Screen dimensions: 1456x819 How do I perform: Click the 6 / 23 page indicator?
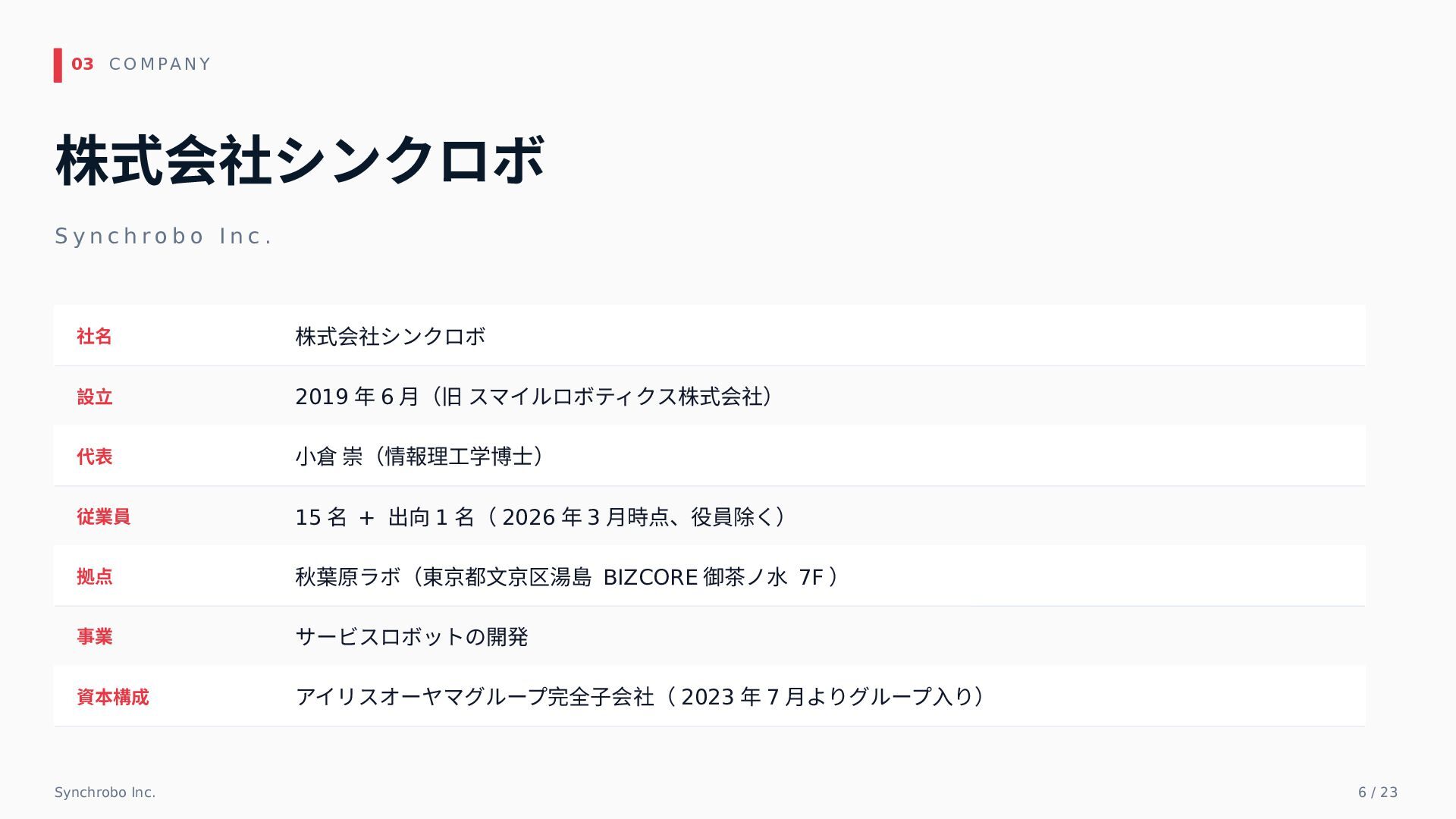1378,792
